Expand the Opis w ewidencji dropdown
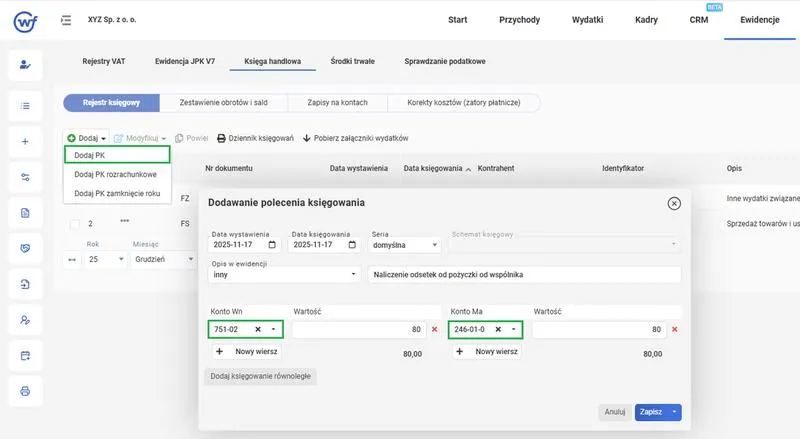 353,274
